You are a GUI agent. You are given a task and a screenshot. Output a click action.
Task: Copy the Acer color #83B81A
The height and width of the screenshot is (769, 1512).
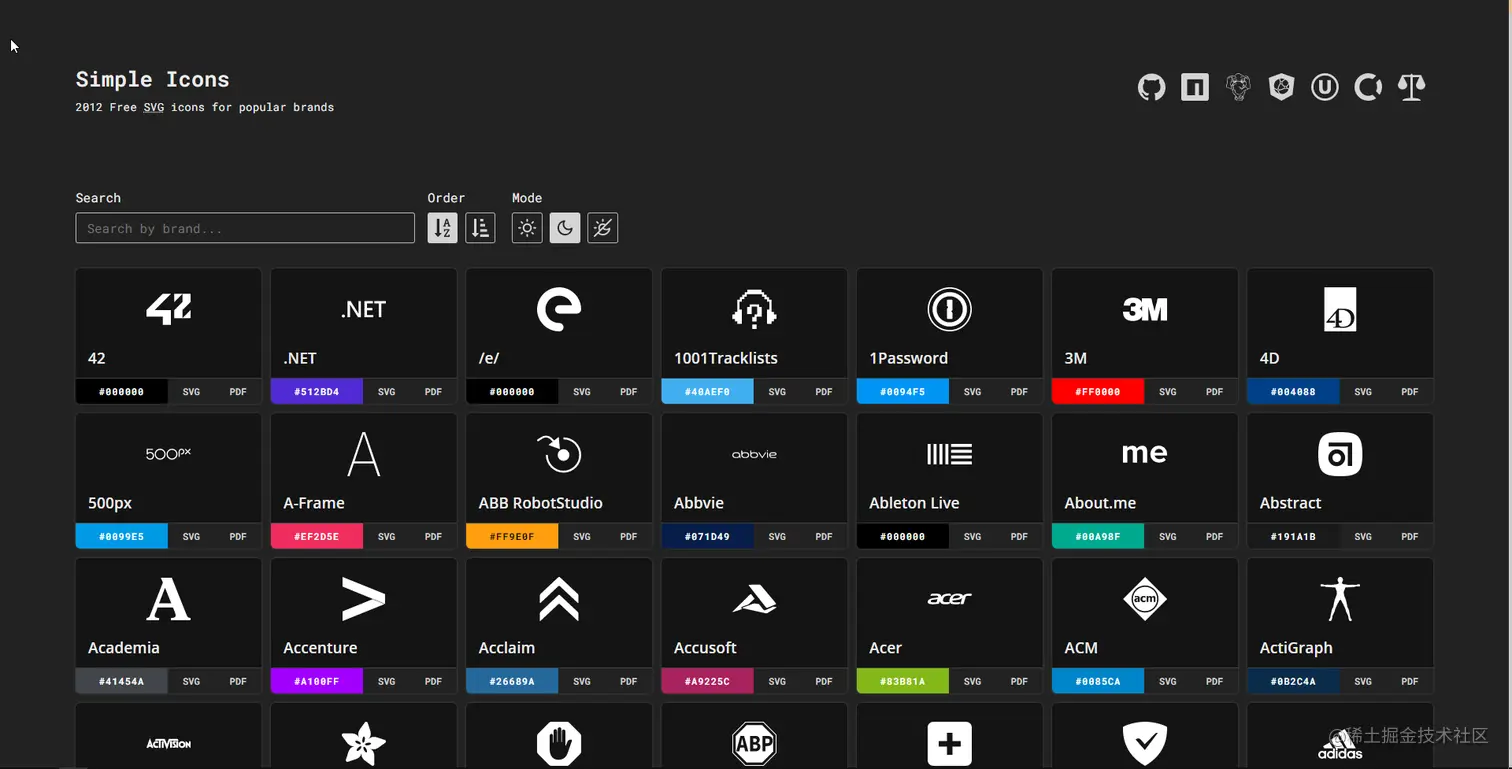(x=903, y=682)
